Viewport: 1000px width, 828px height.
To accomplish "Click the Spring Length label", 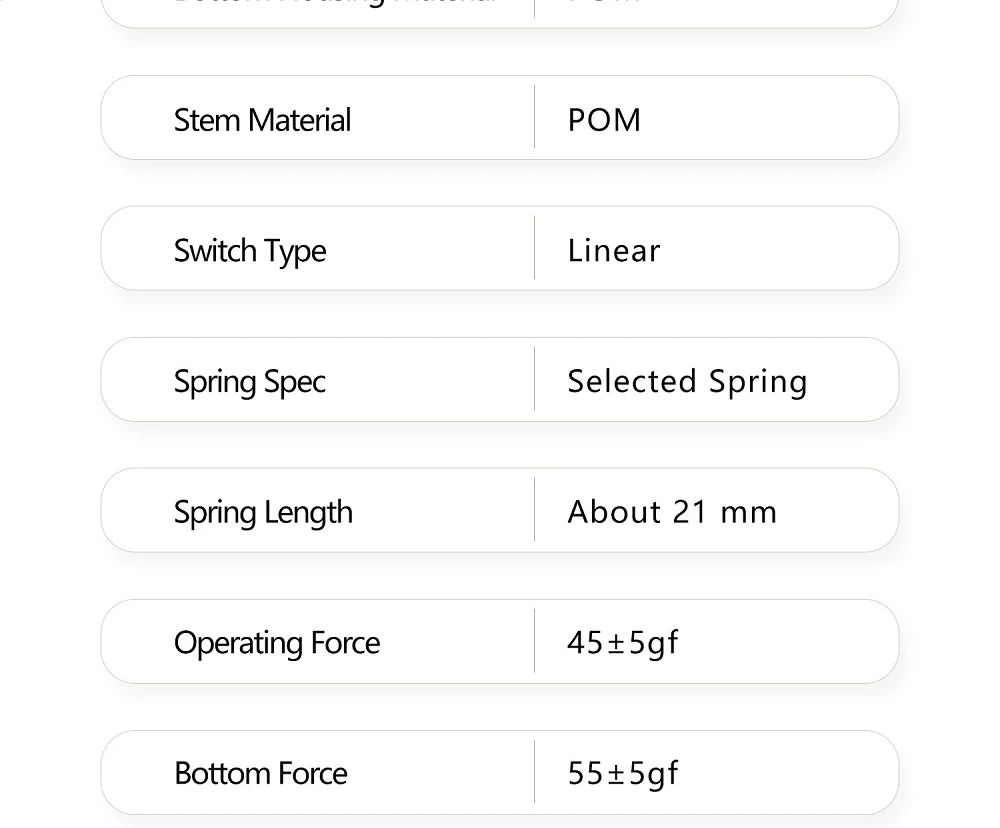I will coord(263,513).
